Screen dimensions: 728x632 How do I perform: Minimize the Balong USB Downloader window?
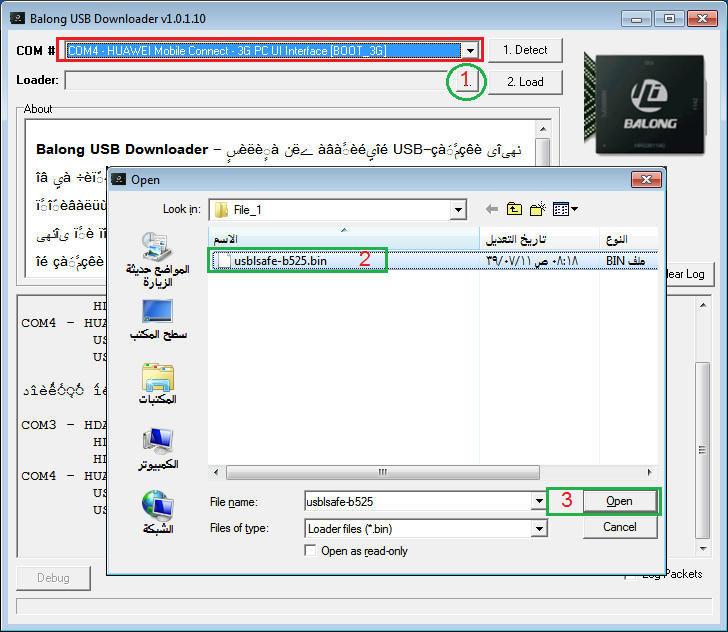point(636,19)
